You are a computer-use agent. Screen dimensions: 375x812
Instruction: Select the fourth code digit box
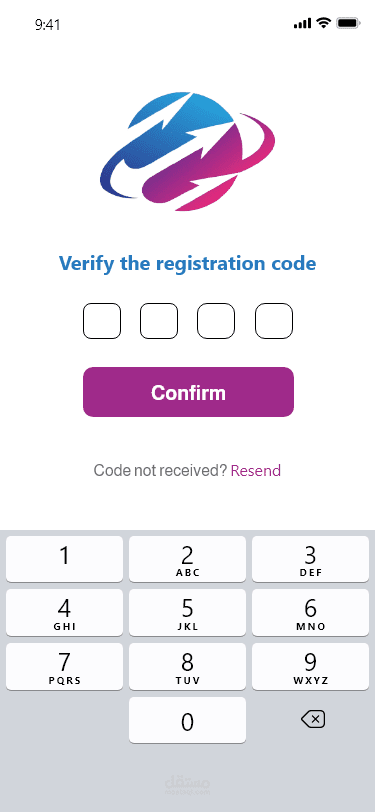click(x=273, y=321)
